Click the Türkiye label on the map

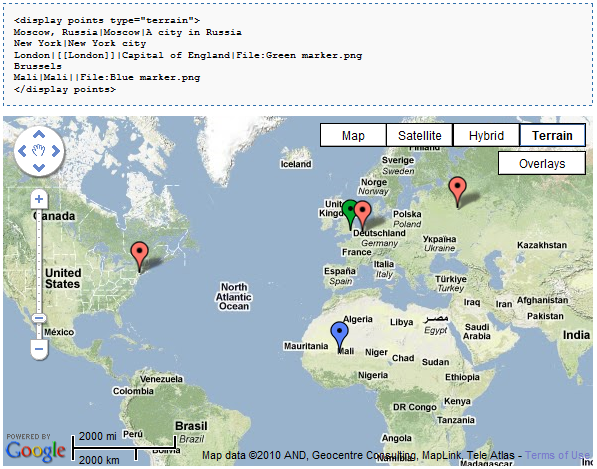(x=450, y=279)
